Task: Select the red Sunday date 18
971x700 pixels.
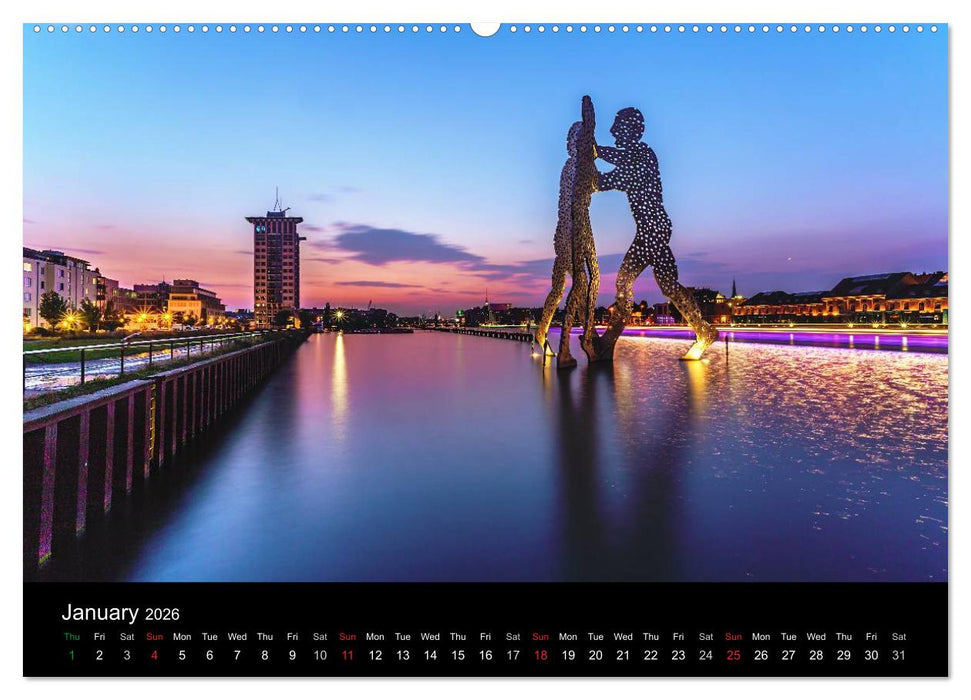Action: (541, 654)
